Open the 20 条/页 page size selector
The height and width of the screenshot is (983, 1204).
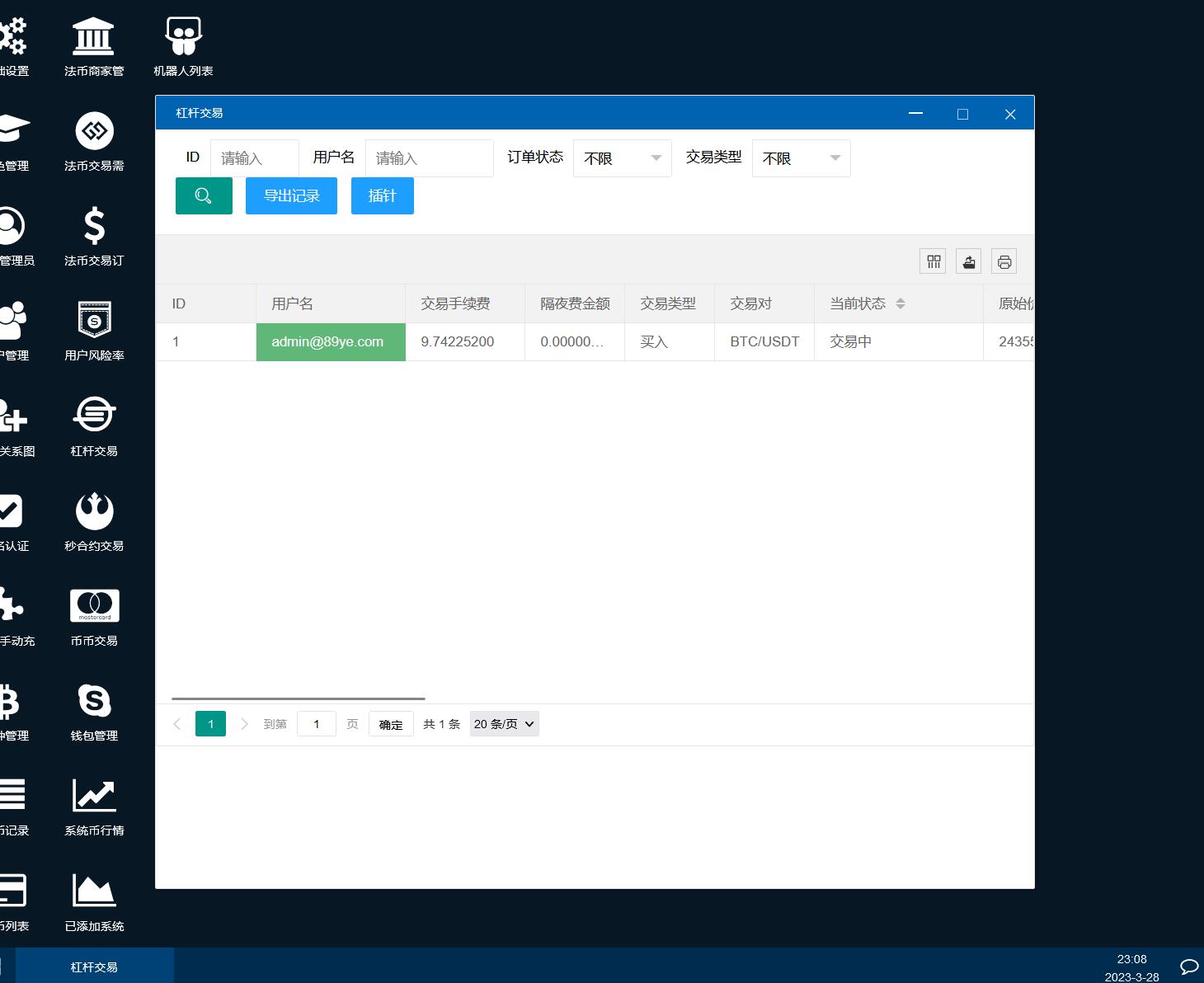pos(504,724)
